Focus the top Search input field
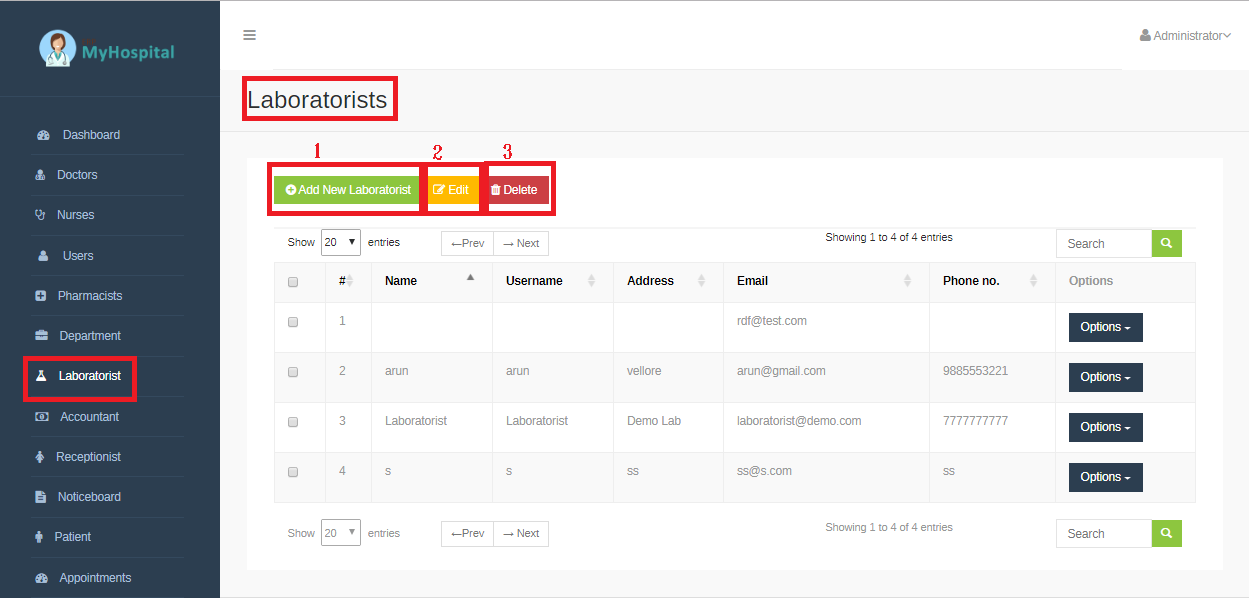The height and width of the screenshot is (598, 1249). point(1104,243)
